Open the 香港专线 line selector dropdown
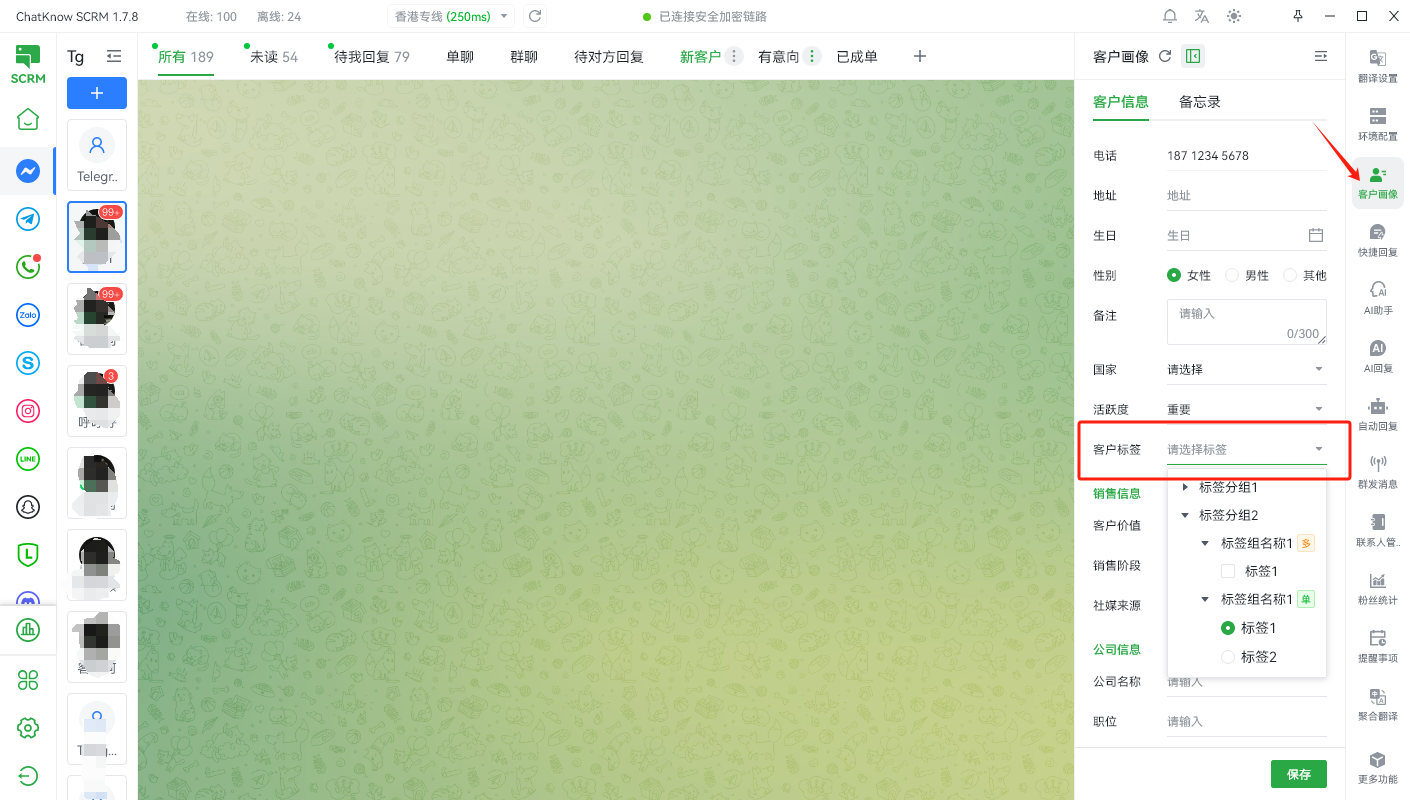 450,16
